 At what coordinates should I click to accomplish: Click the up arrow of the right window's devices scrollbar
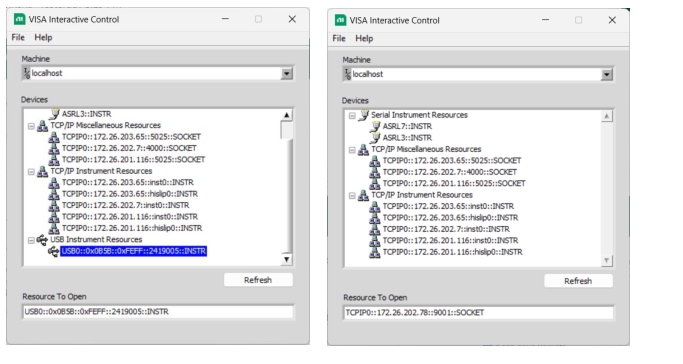point(607,116)
